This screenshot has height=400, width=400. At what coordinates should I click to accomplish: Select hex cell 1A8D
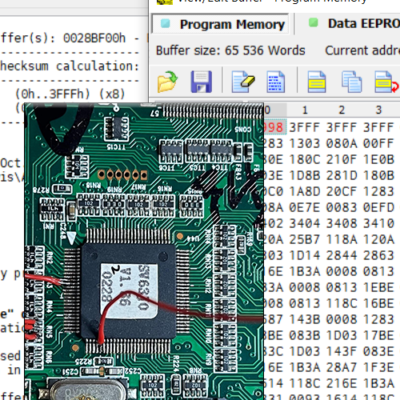pyautogui.click(x=305, y=191)
